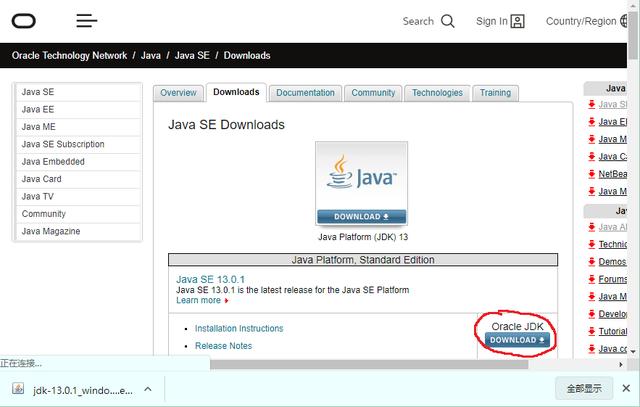Click the red download arrow beside NetBea

pyautogui.click(x=591, y=174)
